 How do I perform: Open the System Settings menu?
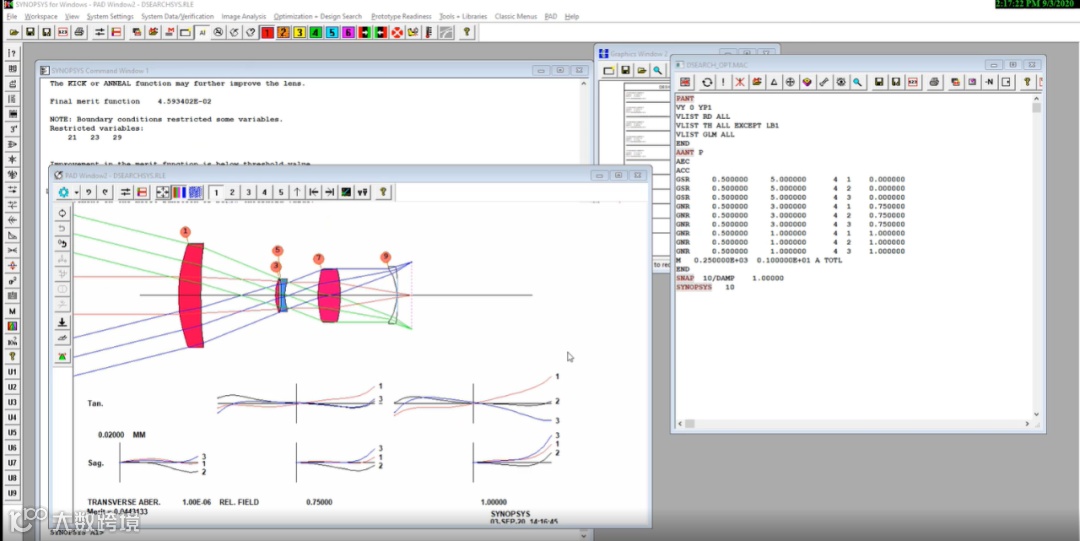tap(110, 16)
